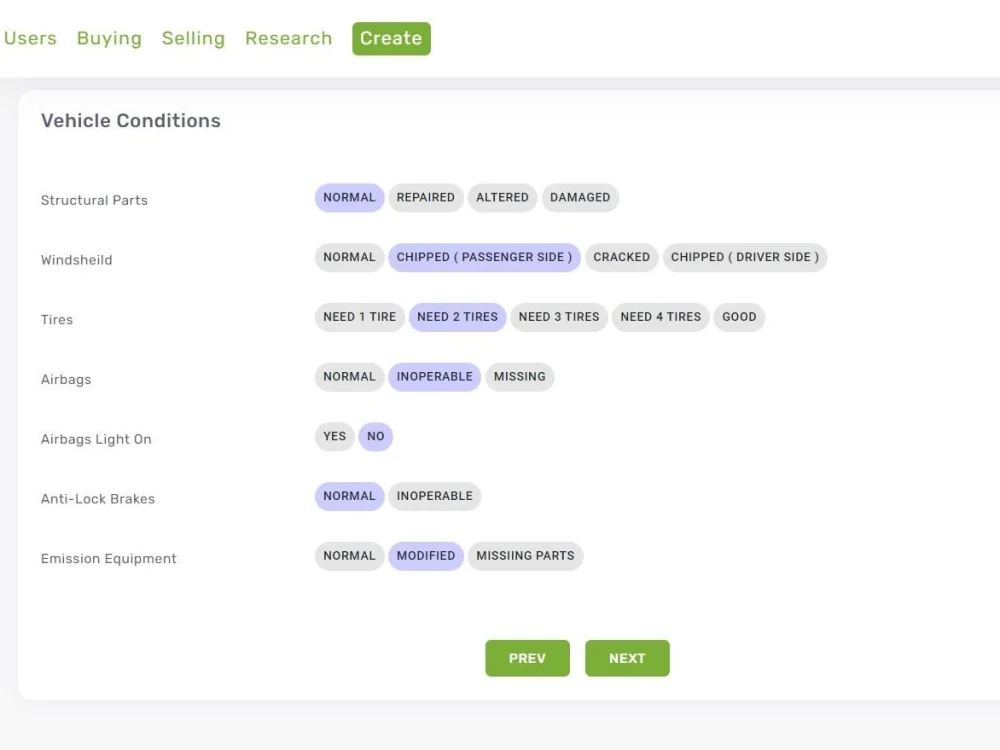Mark Airbags as MISSING
1000x750 pixels.
(520, 377)
